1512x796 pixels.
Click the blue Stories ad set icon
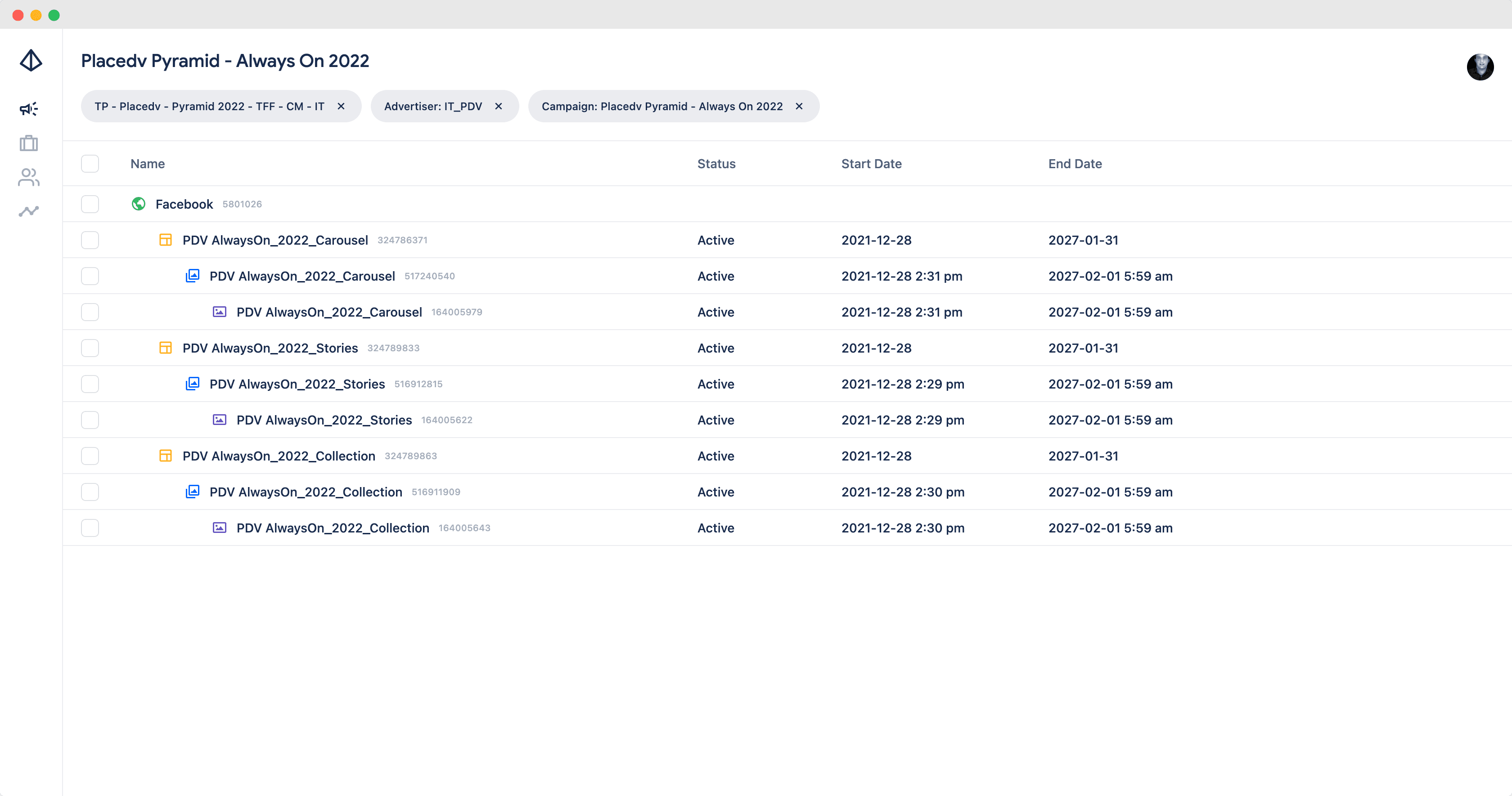193,384
